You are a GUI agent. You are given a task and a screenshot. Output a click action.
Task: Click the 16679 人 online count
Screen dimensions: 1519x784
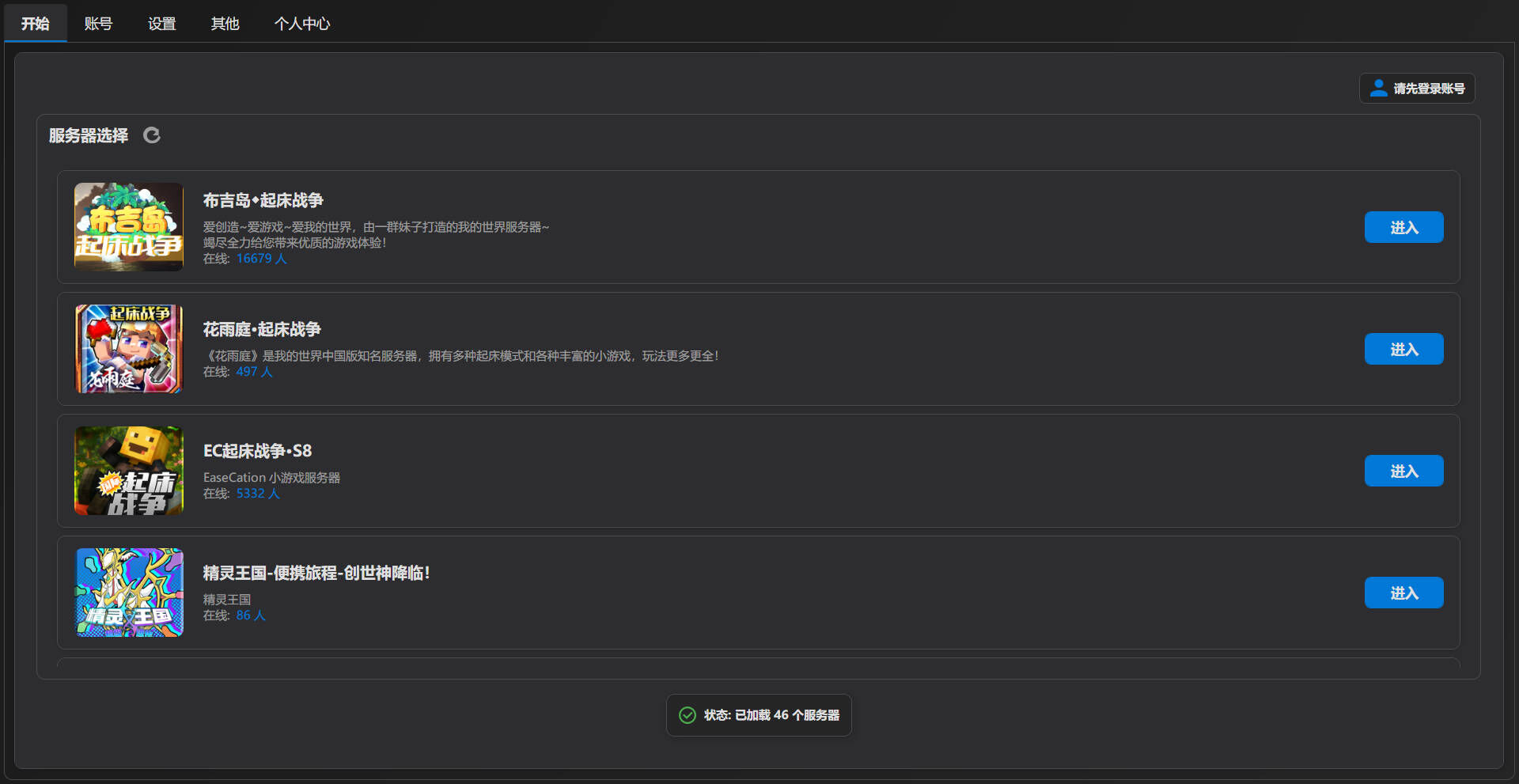[261, 259]
